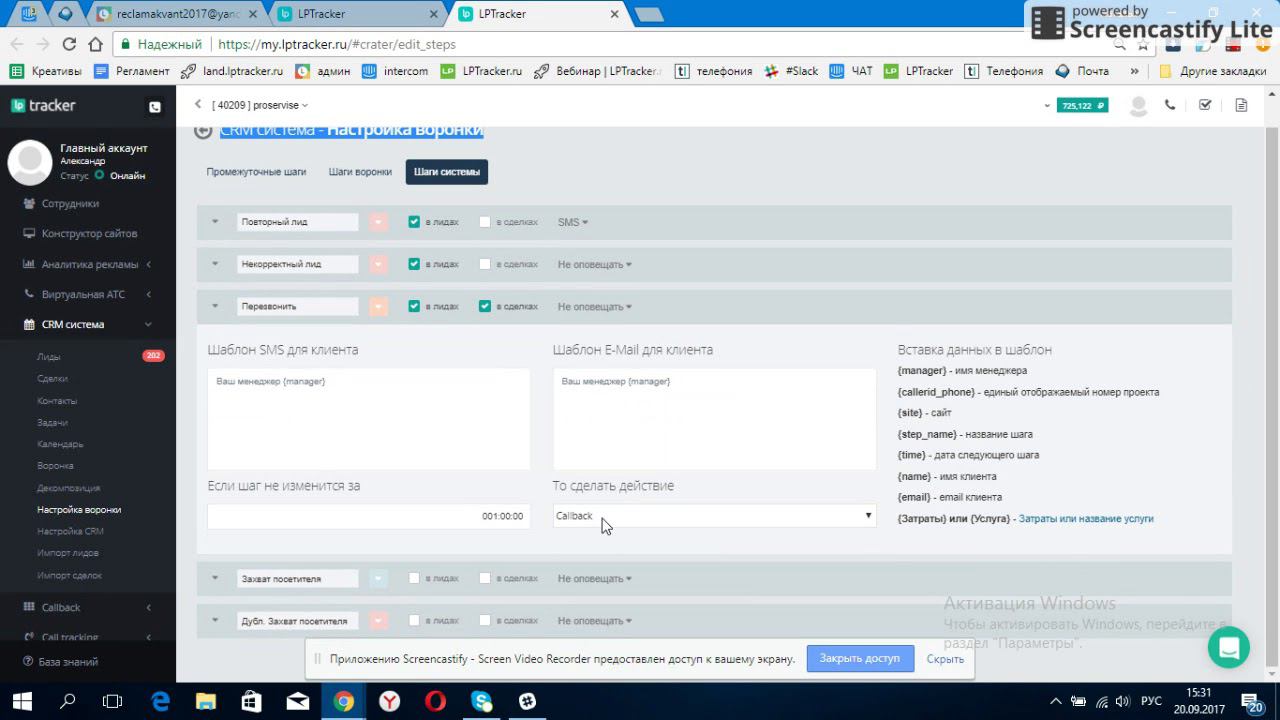Click the phone icon next to tracker logo
The height and width of the screenshot is (720, 1280).
pos(154,107)
